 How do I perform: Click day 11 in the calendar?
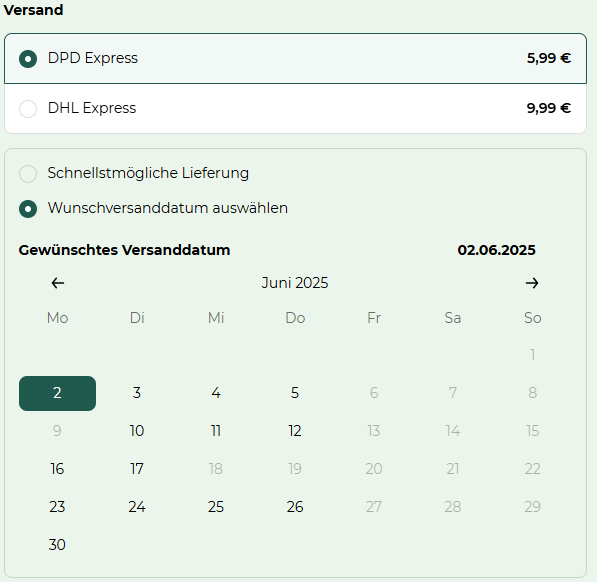click(x=216, y=431)
